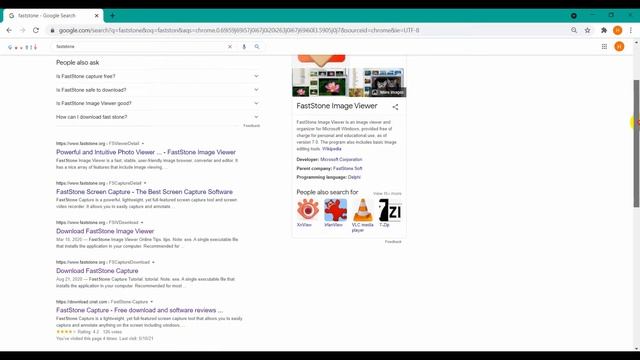Select VLC media player cone icon
This screenshot has height=360, width=640.
[x=363, y=210]
